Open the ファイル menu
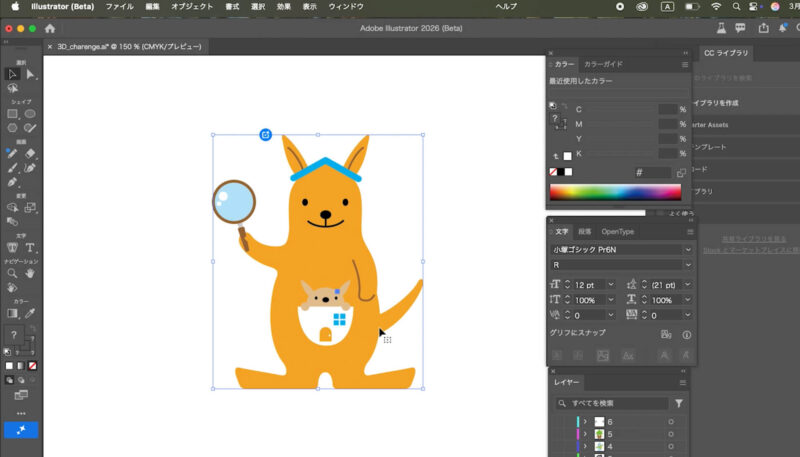 coord(119,7)
